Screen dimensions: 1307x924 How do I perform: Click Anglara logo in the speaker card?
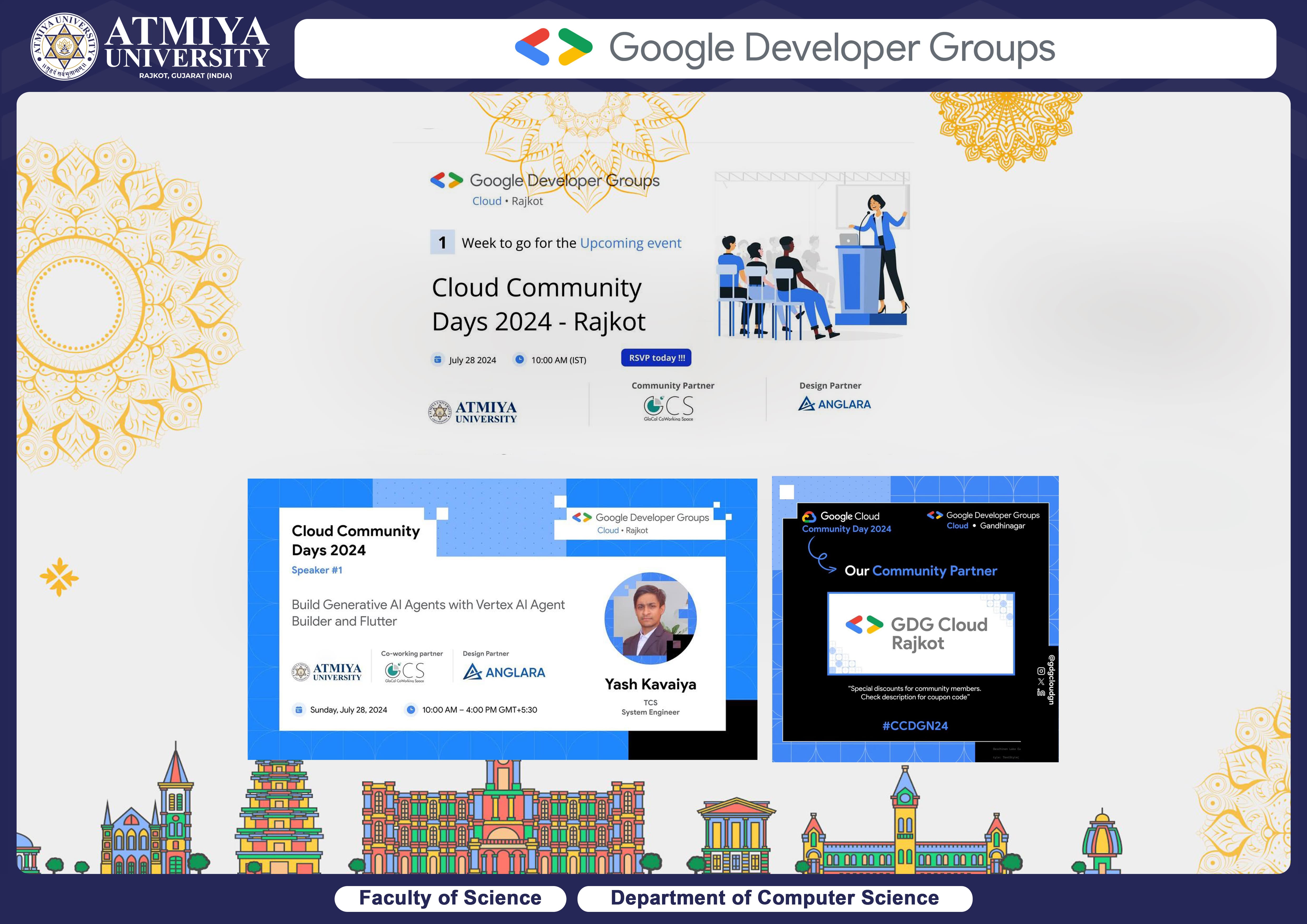coord(504,672)
